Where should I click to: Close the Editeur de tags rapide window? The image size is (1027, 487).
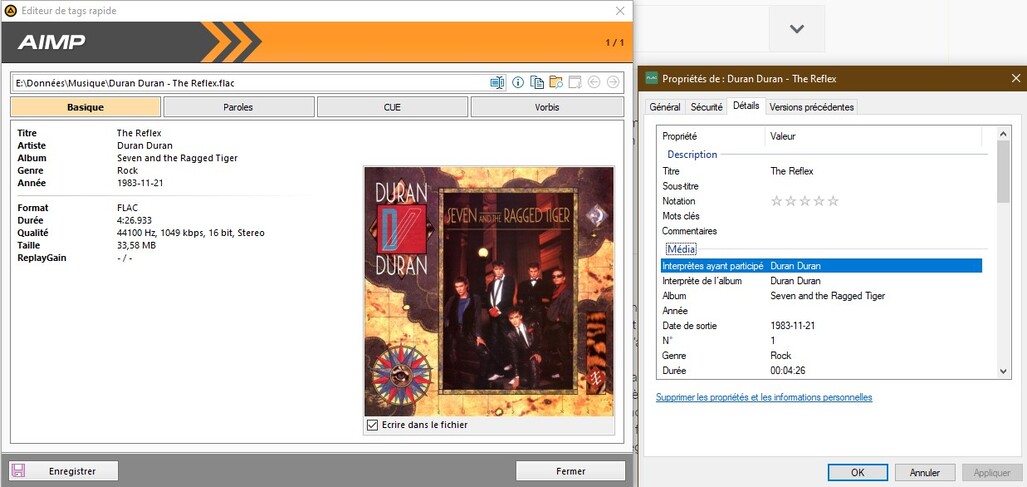pyautogui.click(x=620, y=10)
